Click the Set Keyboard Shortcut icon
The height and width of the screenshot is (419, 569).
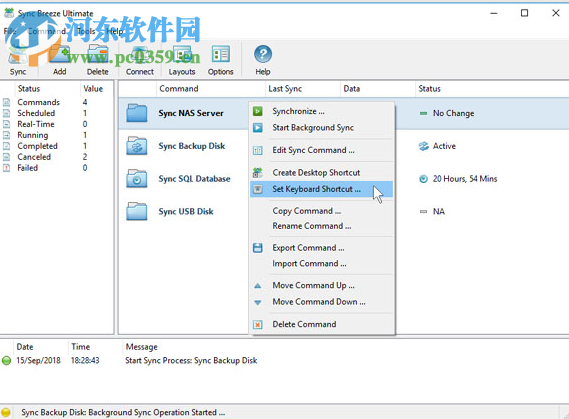pos(258,189)
